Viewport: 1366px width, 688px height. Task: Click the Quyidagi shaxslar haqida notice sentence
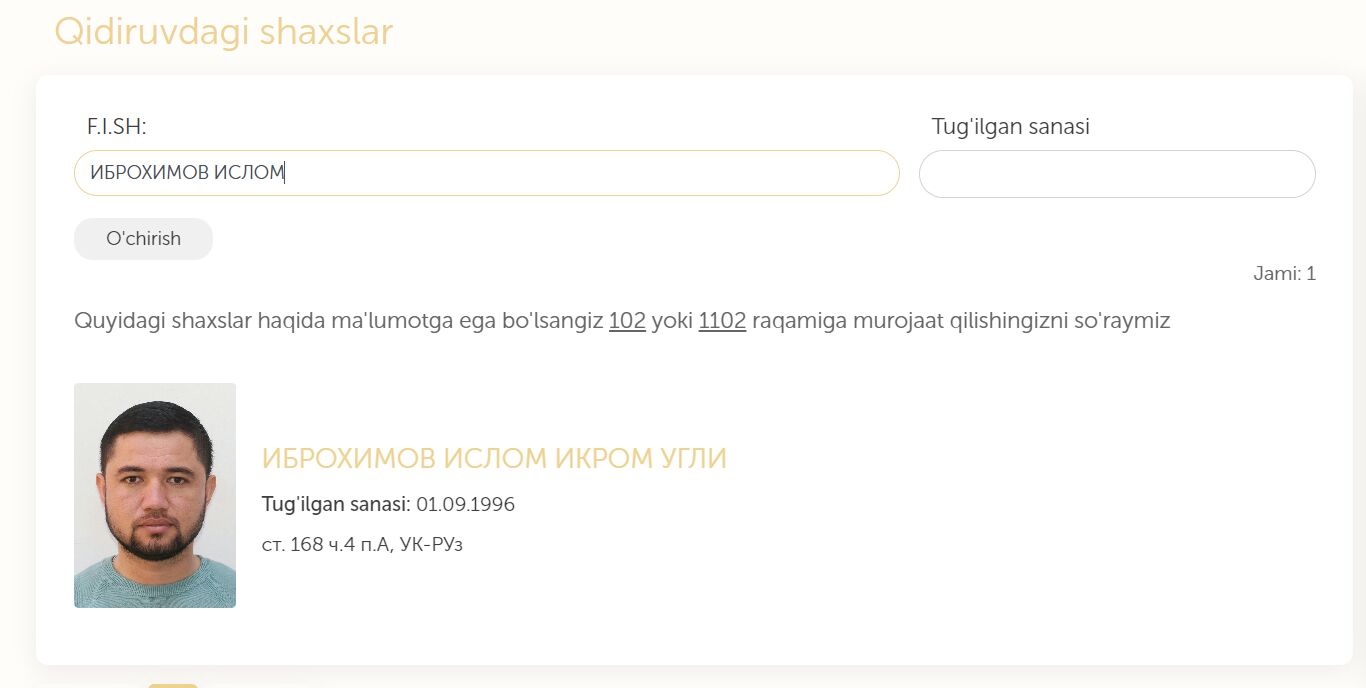point(622,322)
